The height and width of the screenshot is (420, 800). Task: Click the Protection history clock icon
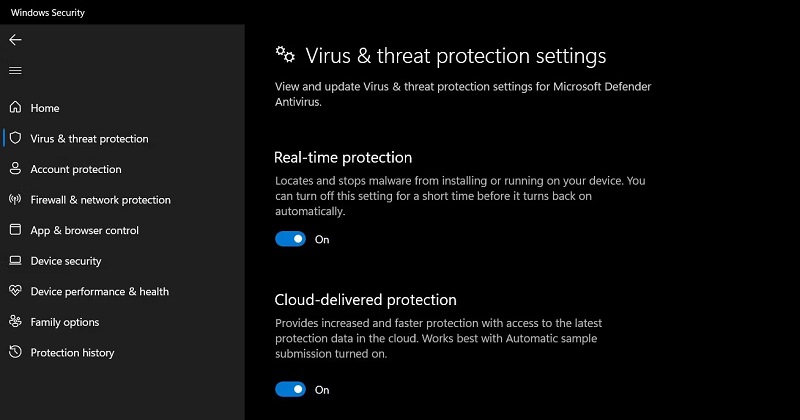(15, 353)
